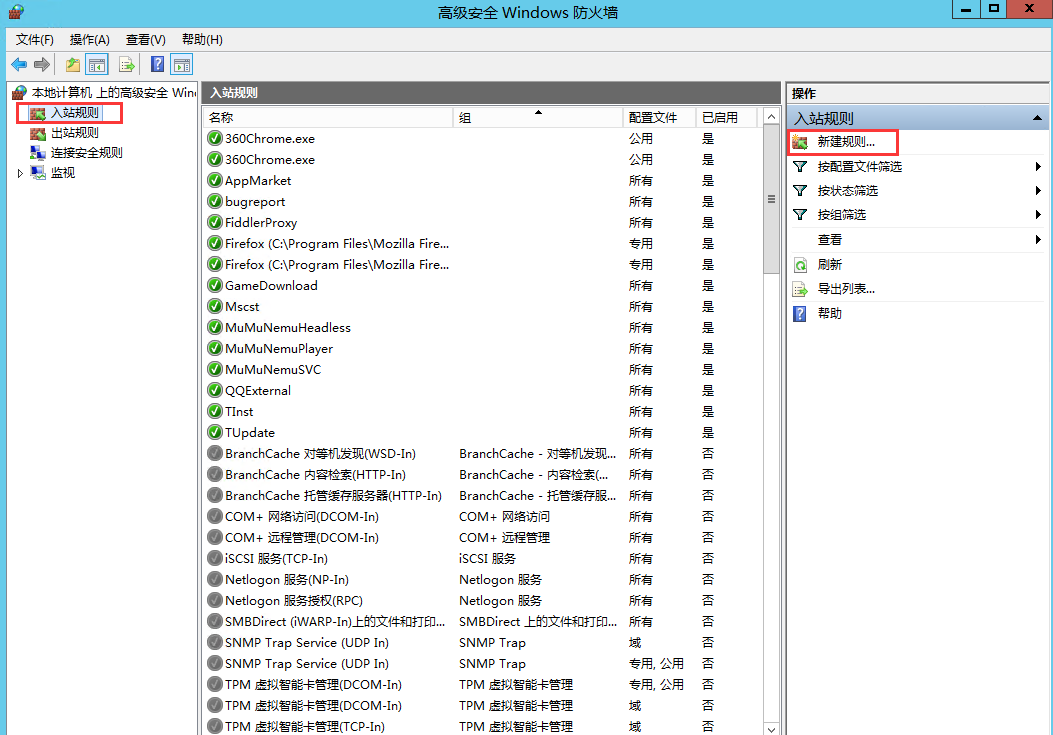Screen dimensions: 1053x735
Task: Select the Netlogon 服务授权(RPC) rule
Action: [x=482, y=601]
